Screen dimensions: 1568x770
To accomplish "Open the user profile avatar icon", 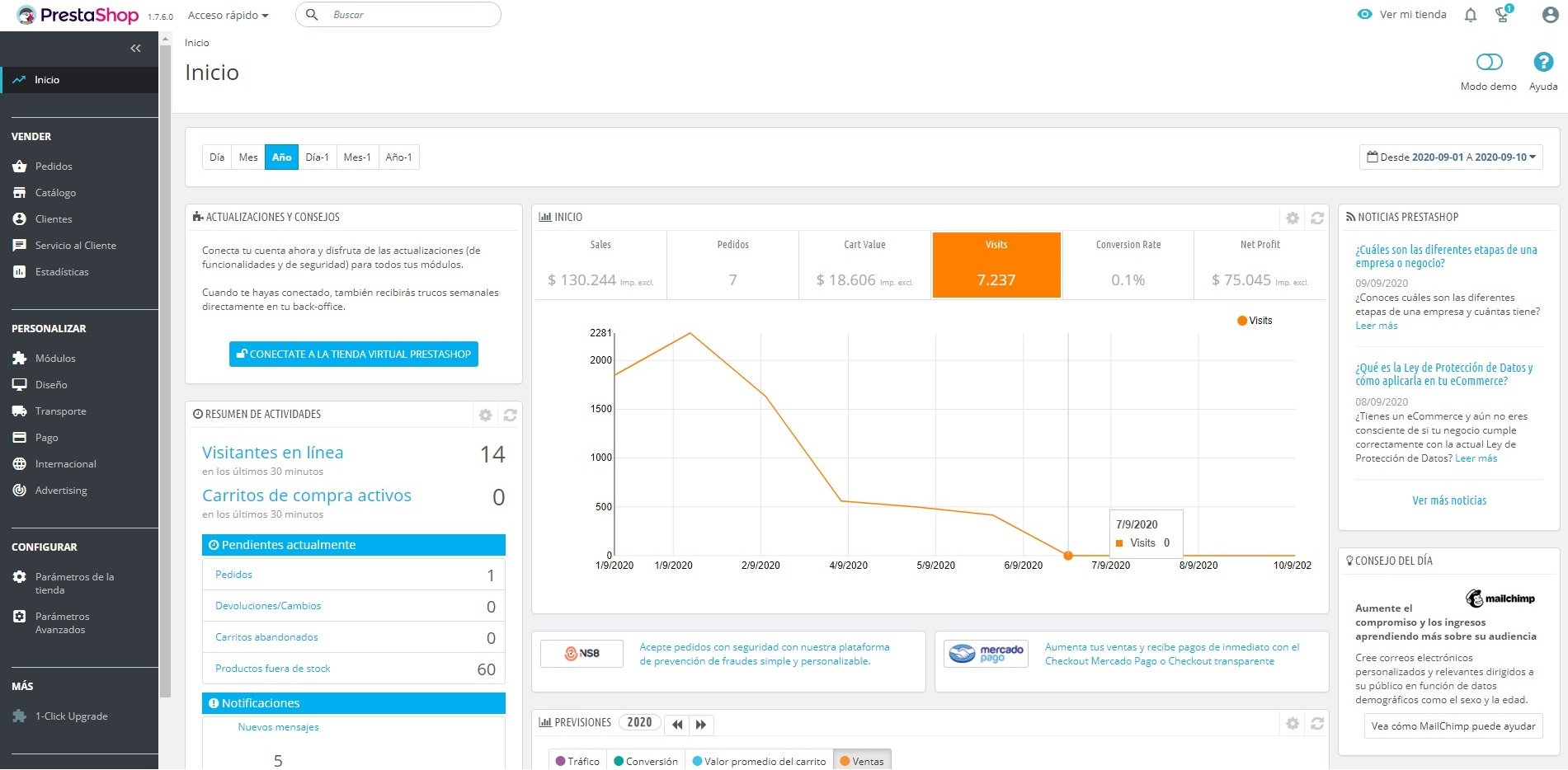I will click(1550, 15).
